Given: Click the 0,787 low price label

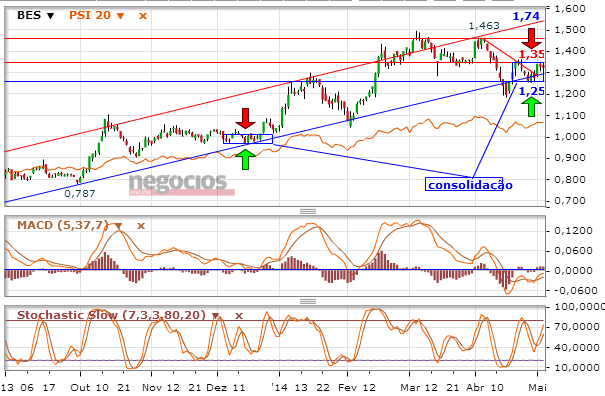Looking at the screenshot, I should click(79, 193).
